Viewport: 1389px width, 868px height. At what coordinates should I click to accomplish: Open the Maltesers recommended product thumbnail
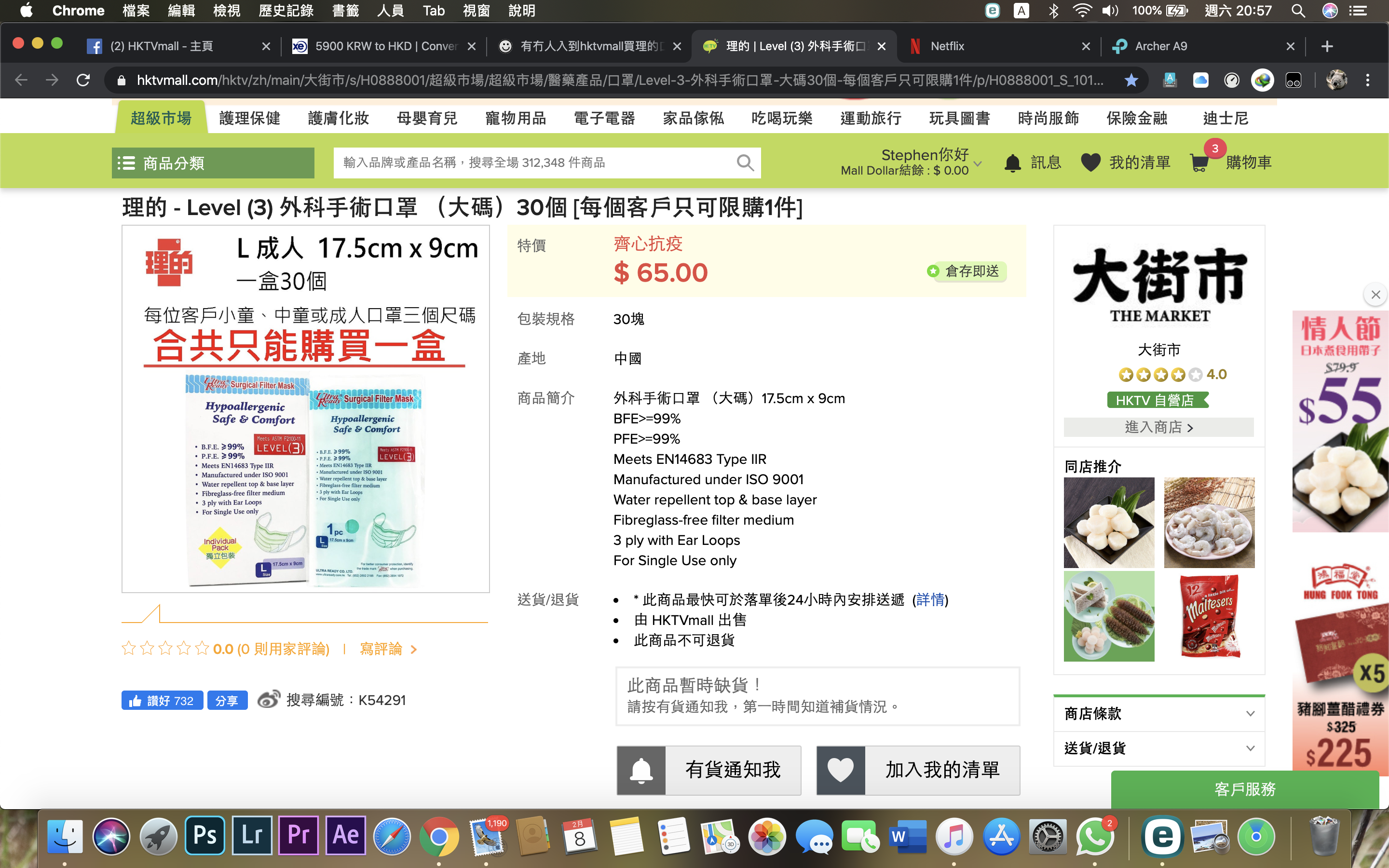click(x=1210, y=616)
